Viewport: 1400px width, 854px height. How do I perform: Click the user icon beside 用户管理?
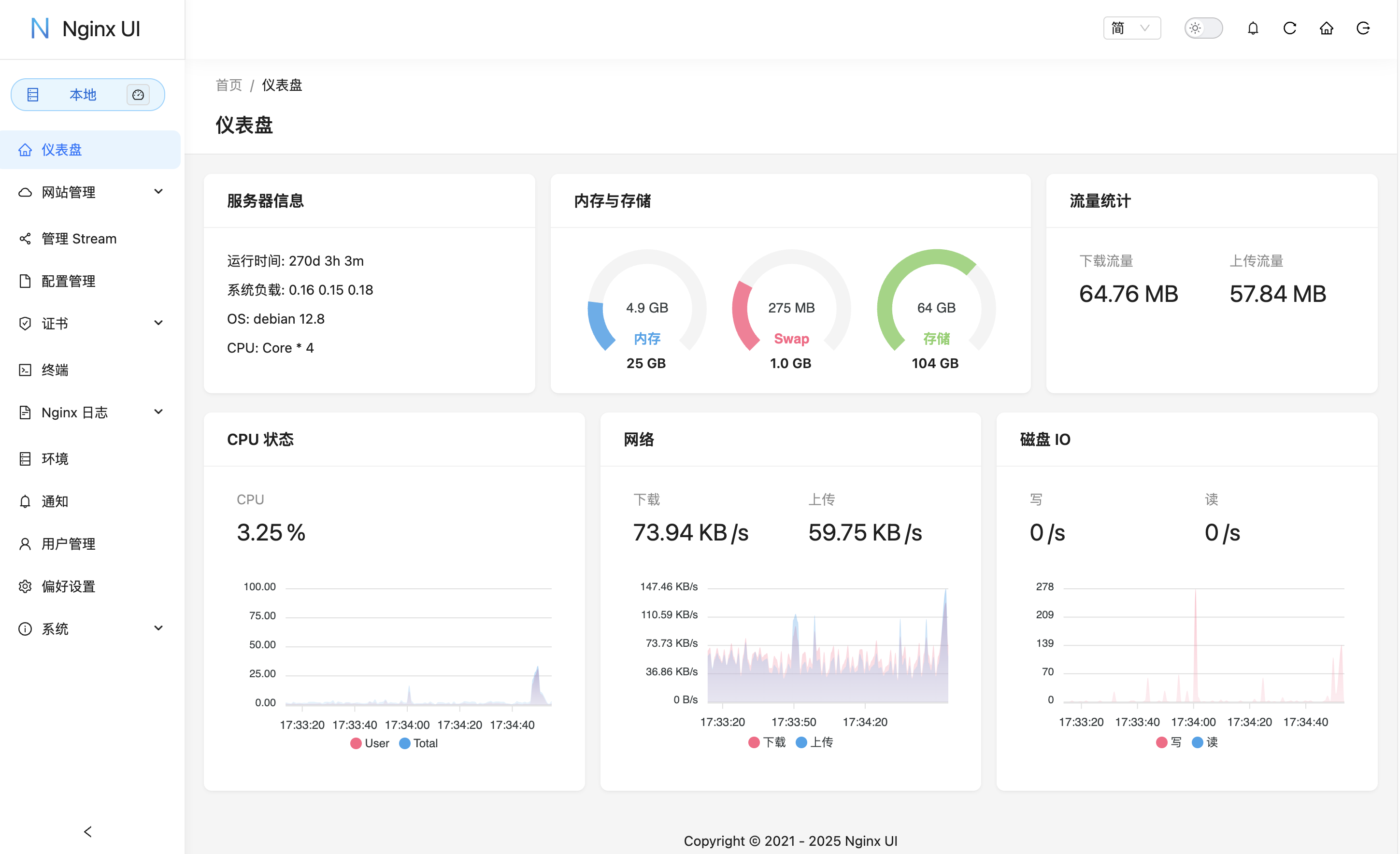[25, 544]
